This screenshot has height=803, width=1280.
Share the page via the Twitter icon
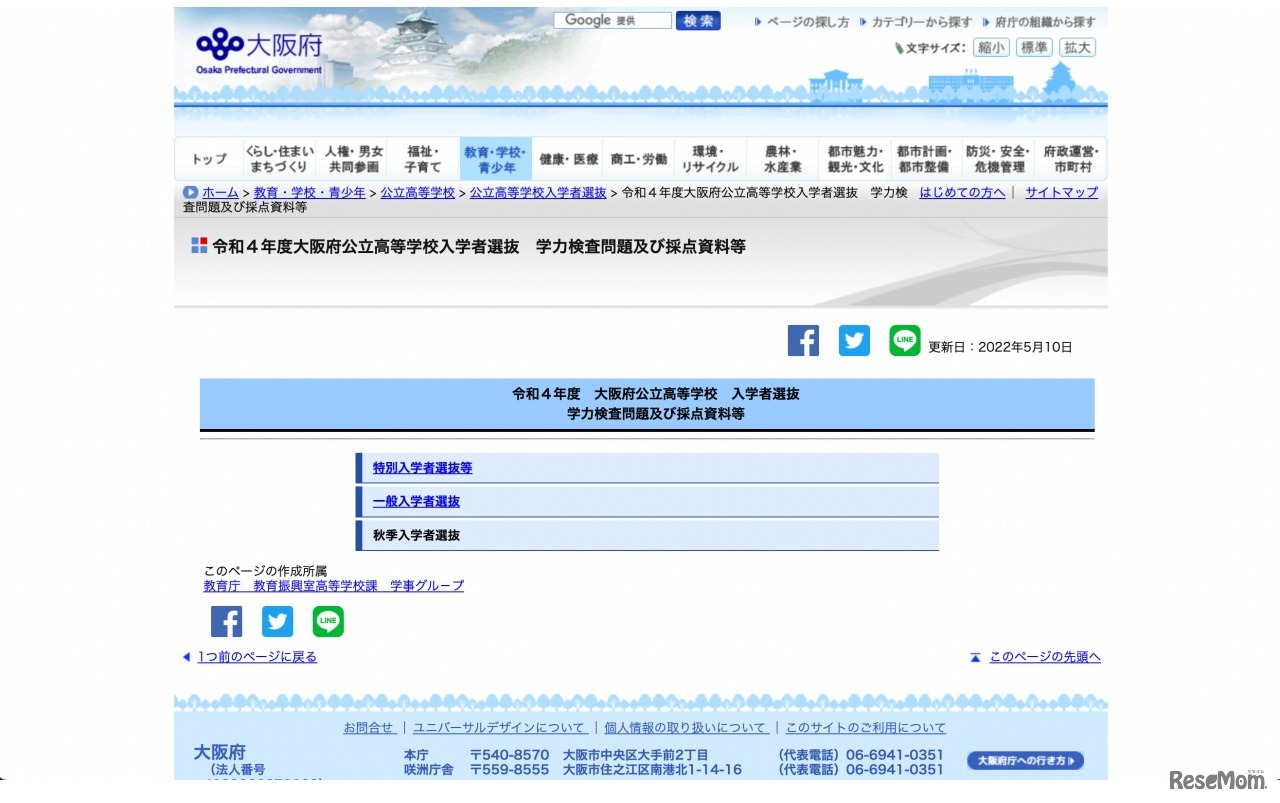click(854, 341)
